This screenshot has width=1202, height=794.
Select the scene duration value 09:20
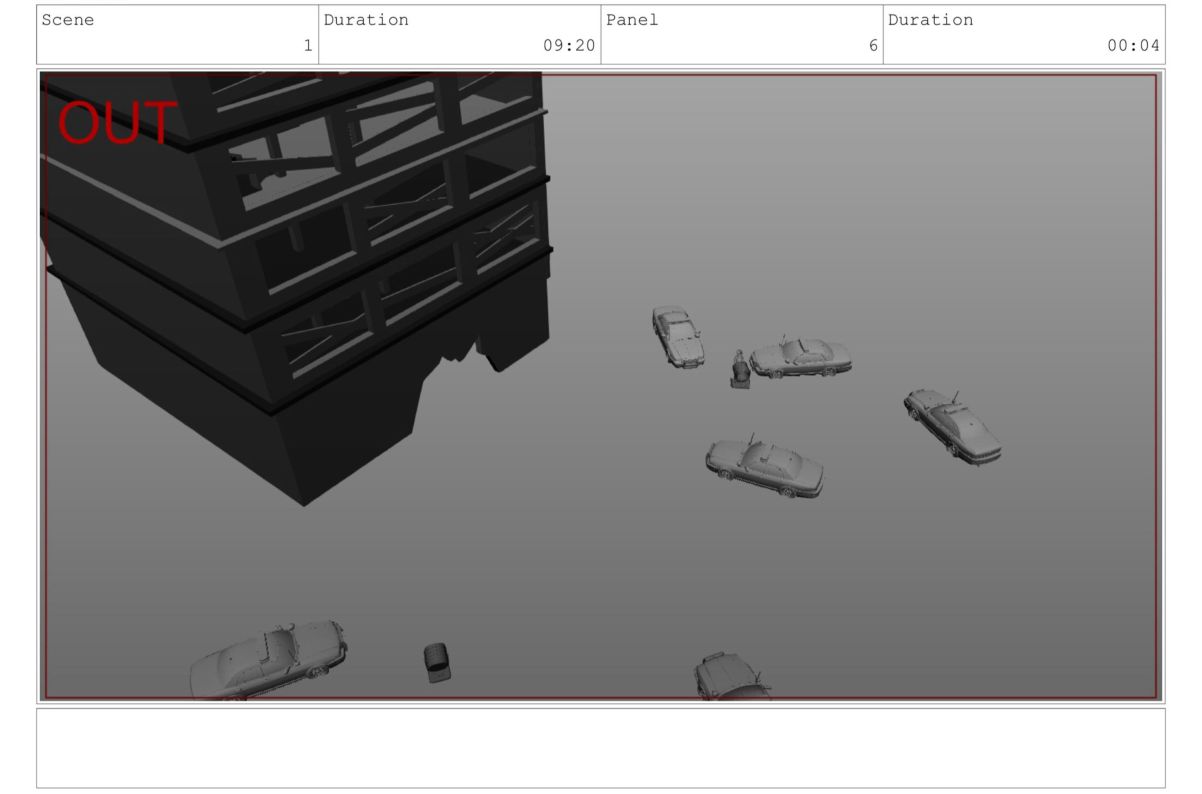coord(569,46)
